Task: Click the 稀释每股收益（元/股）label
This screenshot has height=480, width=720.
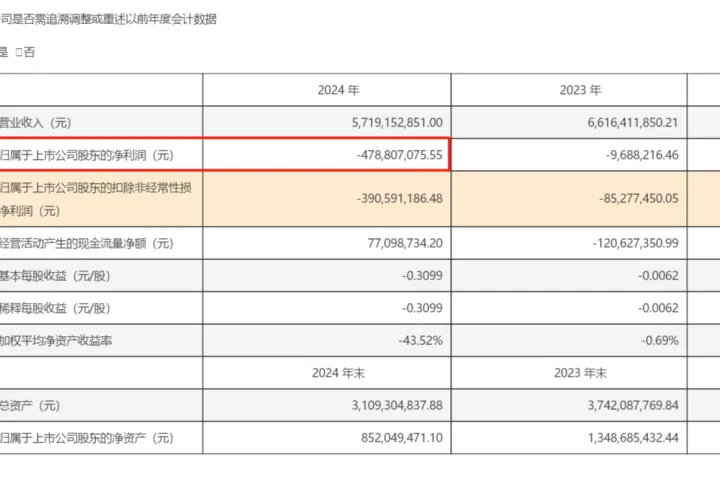Action: [x=55, y=308]
